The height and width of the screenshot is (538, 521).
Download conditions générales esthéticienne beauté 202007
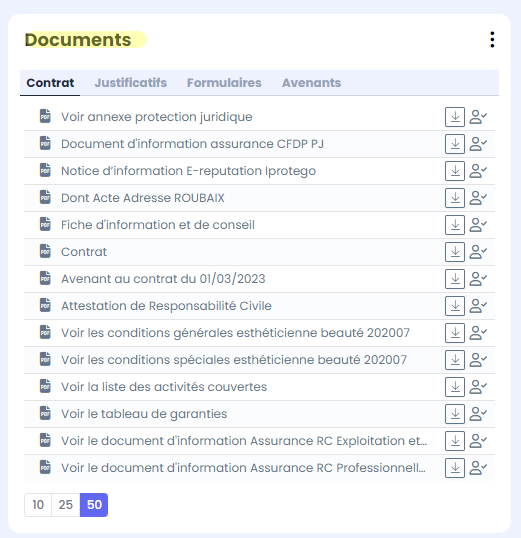click(x=455, y=333)
